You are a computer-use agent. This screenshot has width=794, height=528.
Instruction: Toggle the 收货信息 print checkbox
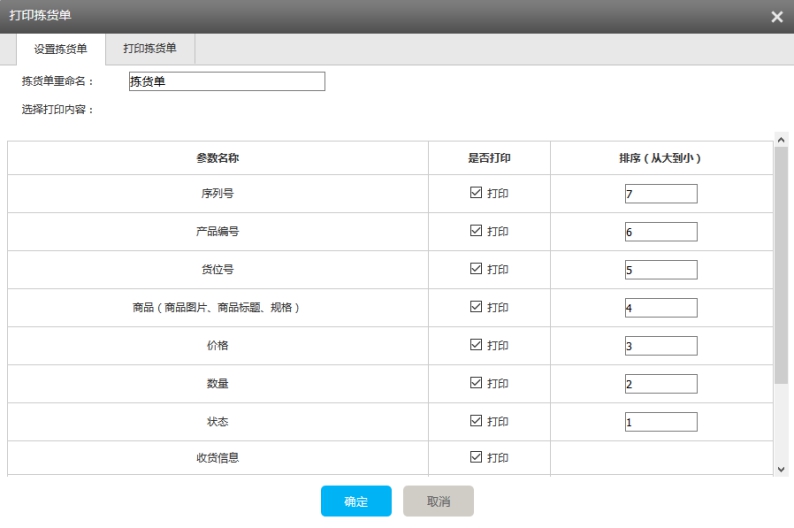click(x=476, y=457)
